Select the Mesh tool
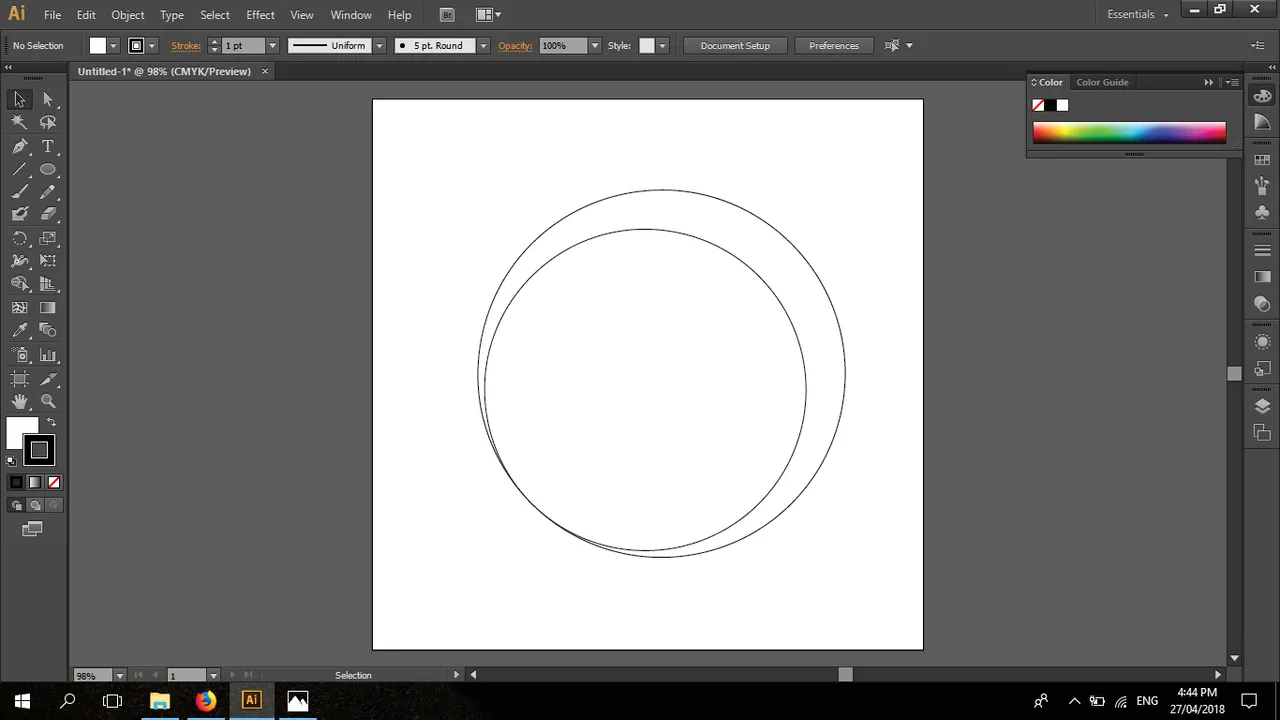 [19, 308]
